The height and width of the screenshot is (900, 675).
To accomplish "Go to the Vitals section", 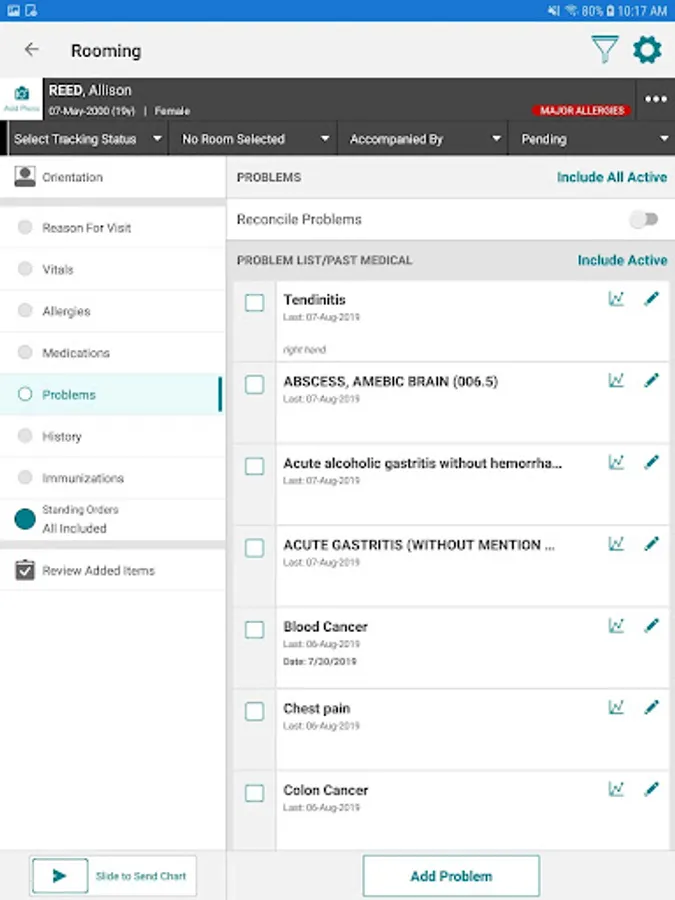I will coord(58,269).
